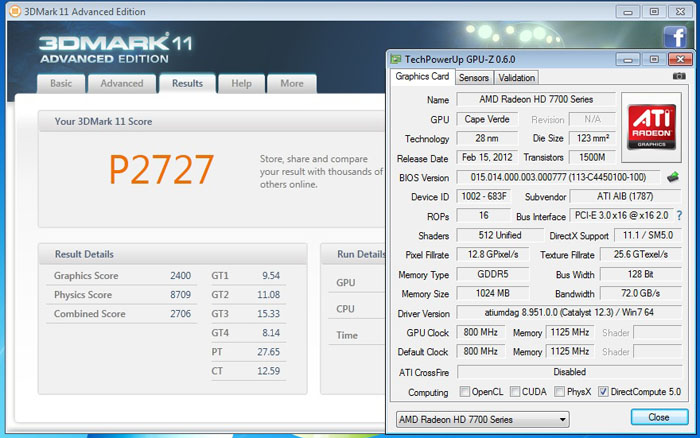Screen dimensions: 700x438
Task: Click the PT value 27.65
Action: click(x=268, y=352)
